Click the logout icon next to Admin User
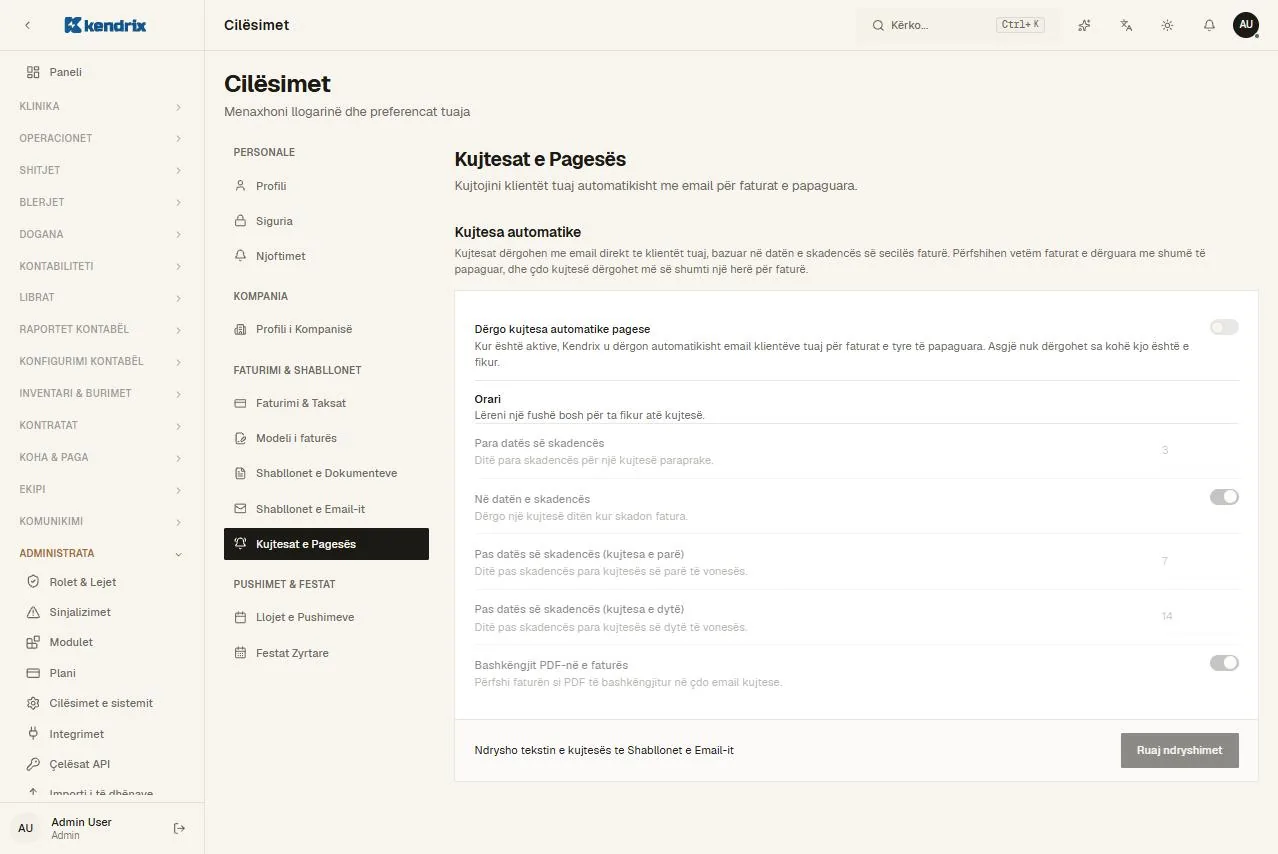Image resolution: width=1278 pixels, height=854 pixels. click(180, 828)
